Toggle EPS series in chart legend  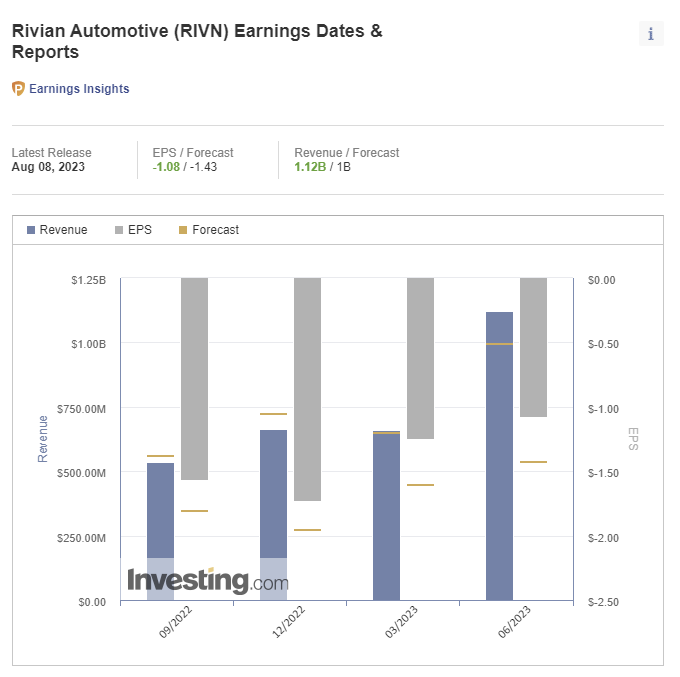[133, 229]
